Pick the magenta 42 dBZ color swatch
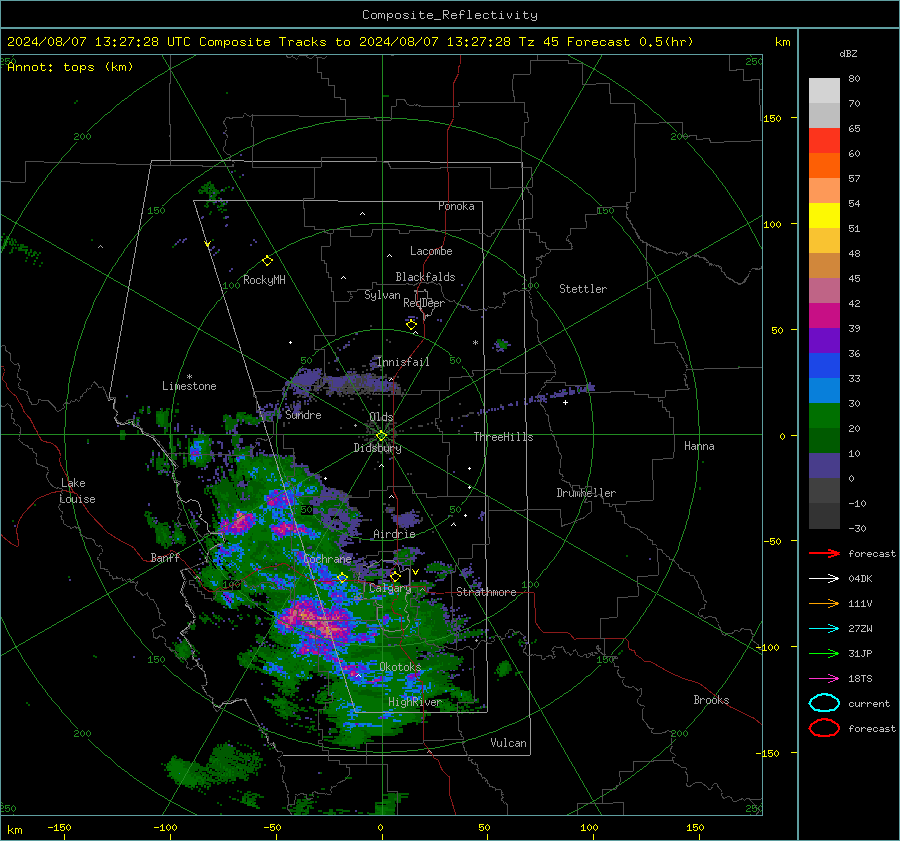Viewport: 900px width, 841px height. [824, 315]
